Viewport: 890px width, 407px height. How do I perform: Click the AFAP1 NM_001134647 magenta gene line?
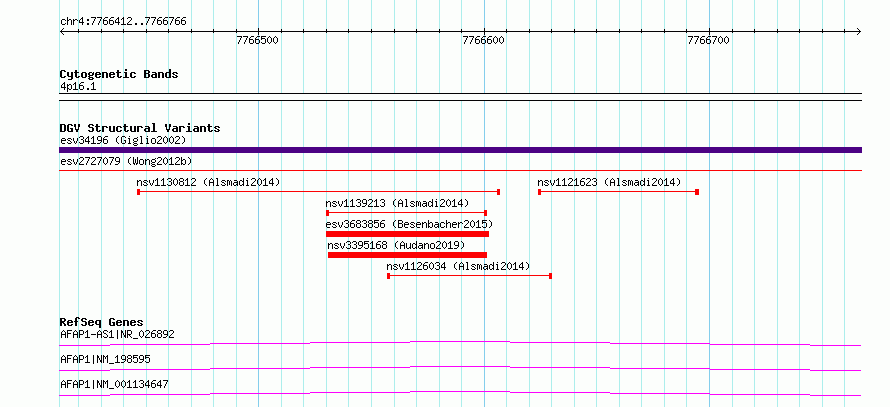(x=460, y=394)
